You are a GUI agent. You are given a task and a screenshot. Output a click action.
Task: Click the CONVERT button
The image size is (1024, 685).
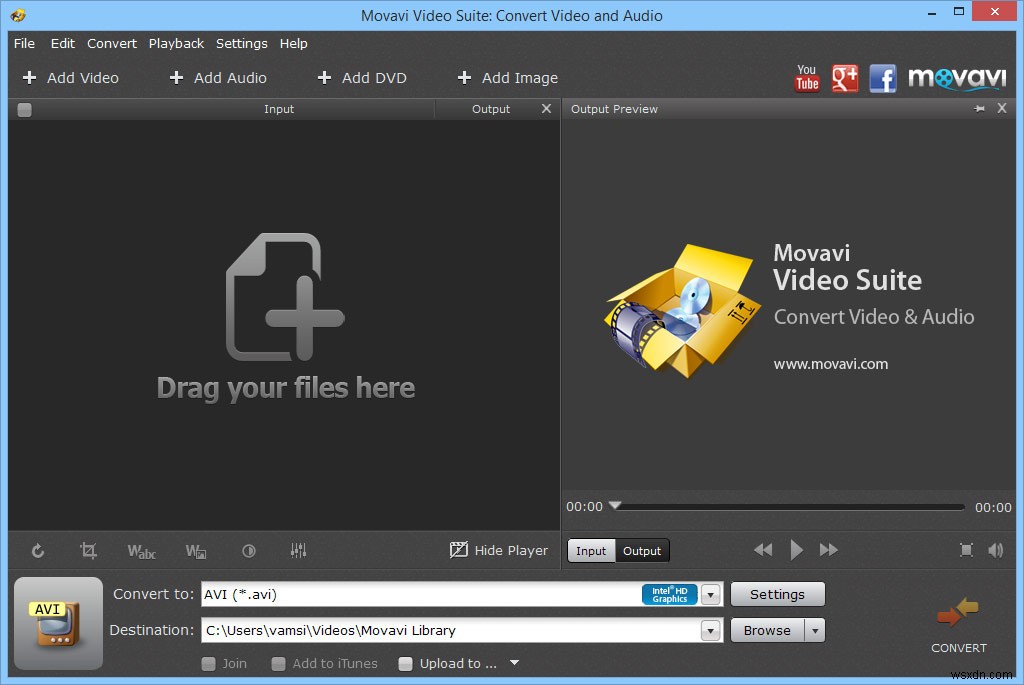pyautogui.click(x=958, y=620)
